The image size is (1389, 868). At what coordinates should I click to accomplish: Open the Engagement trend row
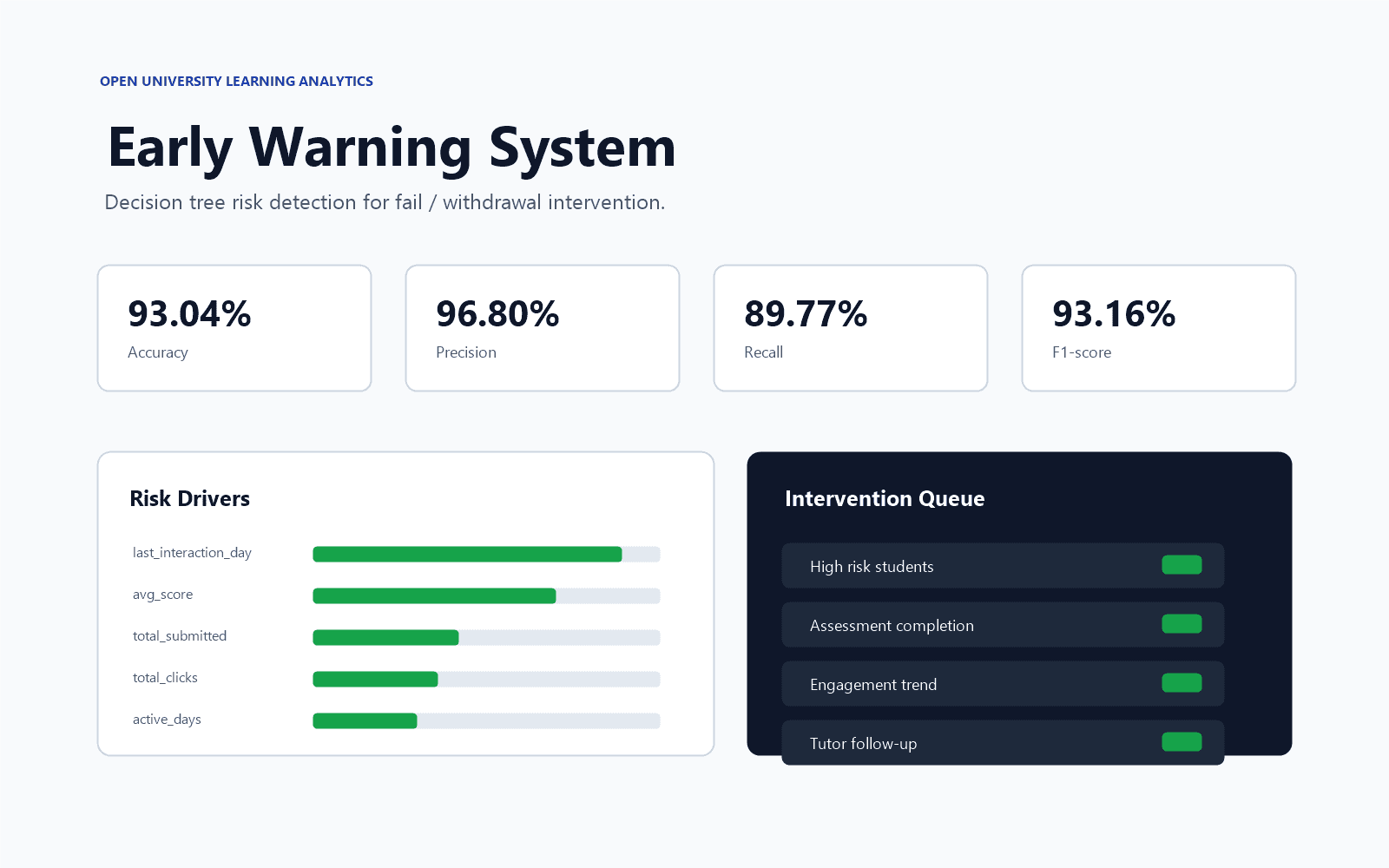tap(1003, 684)
